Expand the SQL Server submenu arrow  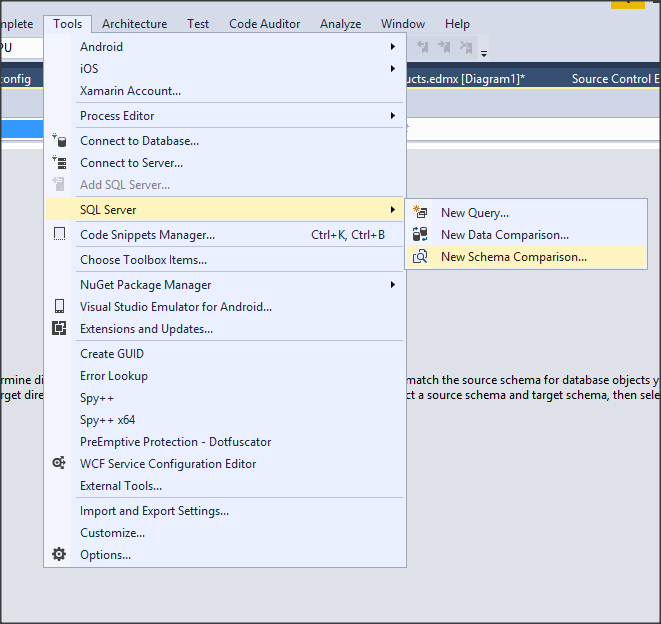click(392, 210)
